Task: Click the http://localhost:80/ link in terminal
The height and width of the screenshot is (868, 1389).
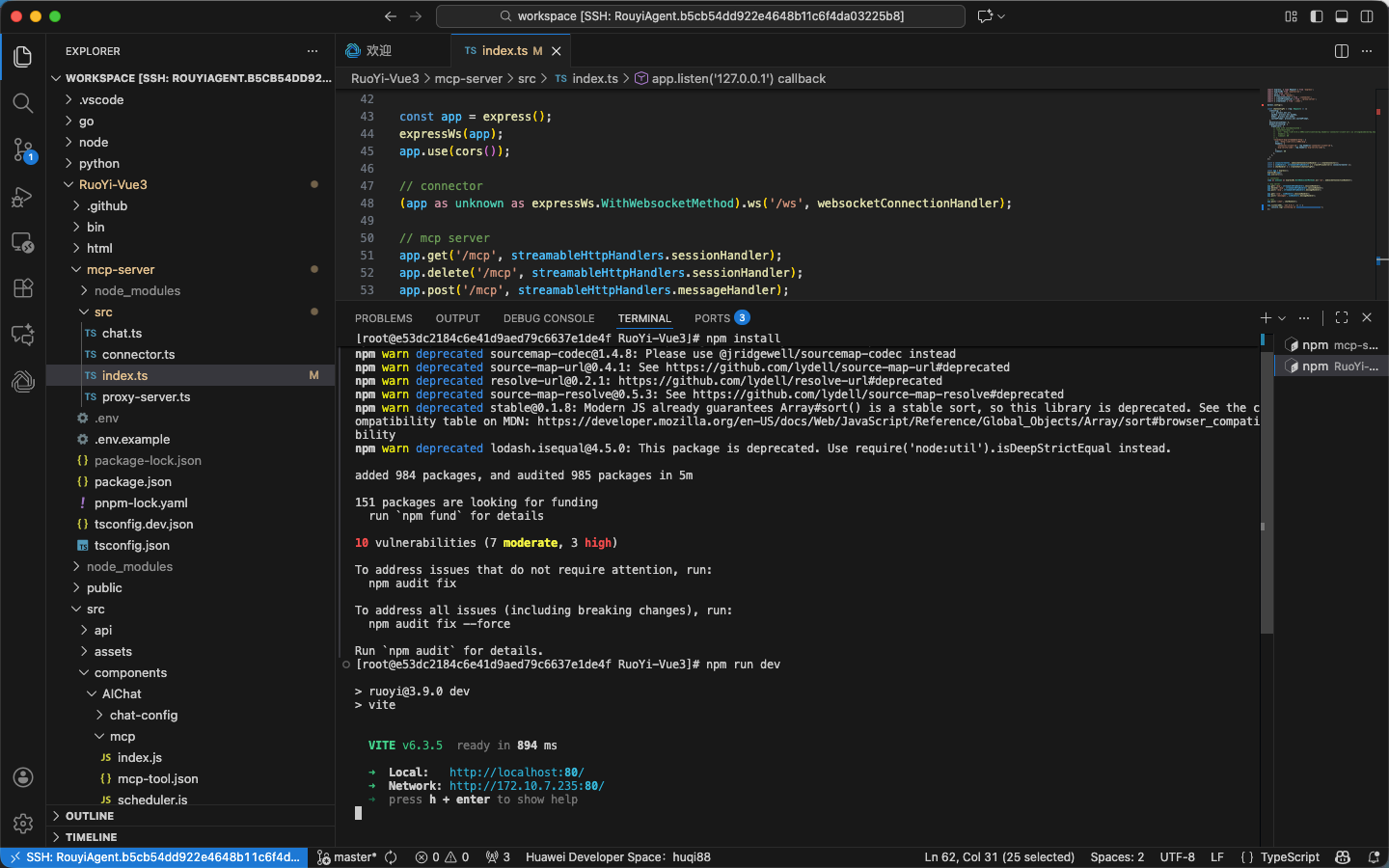Action: (516, 773)
